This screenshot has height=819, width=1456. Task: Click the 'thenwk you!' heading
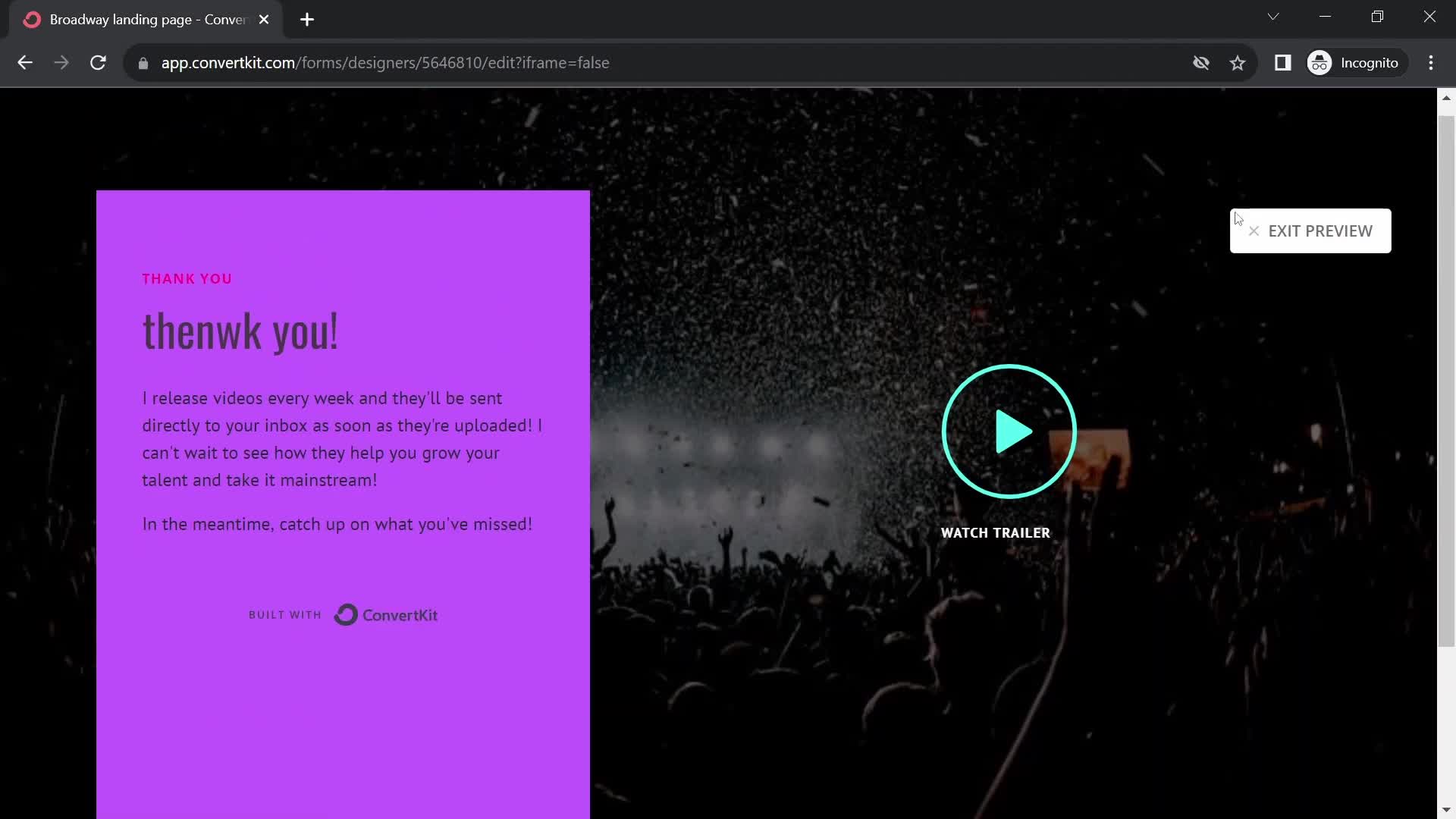click(240, 331)
